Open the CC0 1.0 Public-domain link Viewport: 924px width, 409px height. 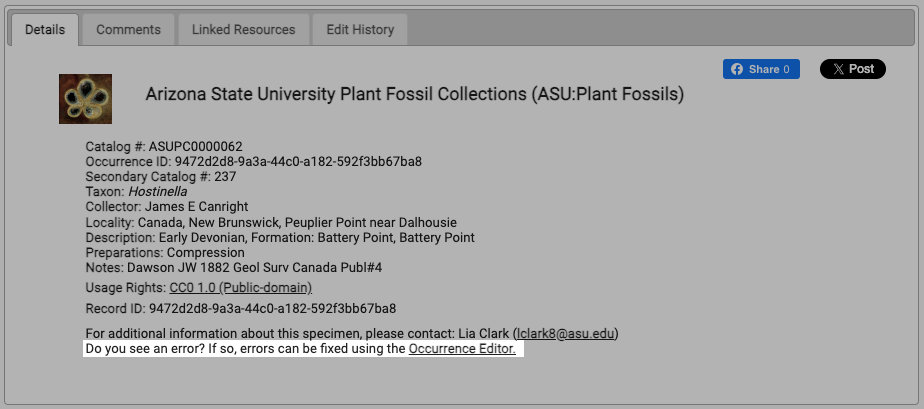[x=240, y=288]
